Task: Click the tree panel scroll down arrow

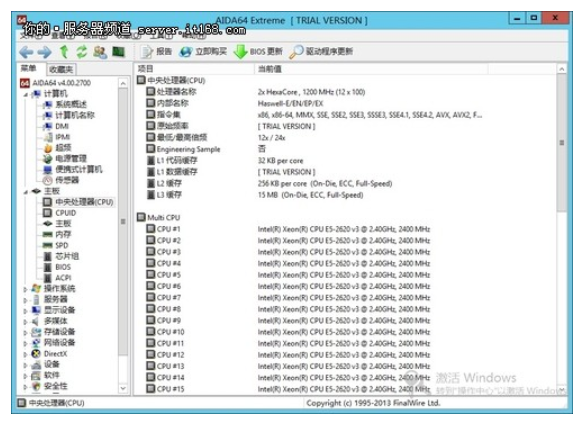Action: tap(123, 389)
